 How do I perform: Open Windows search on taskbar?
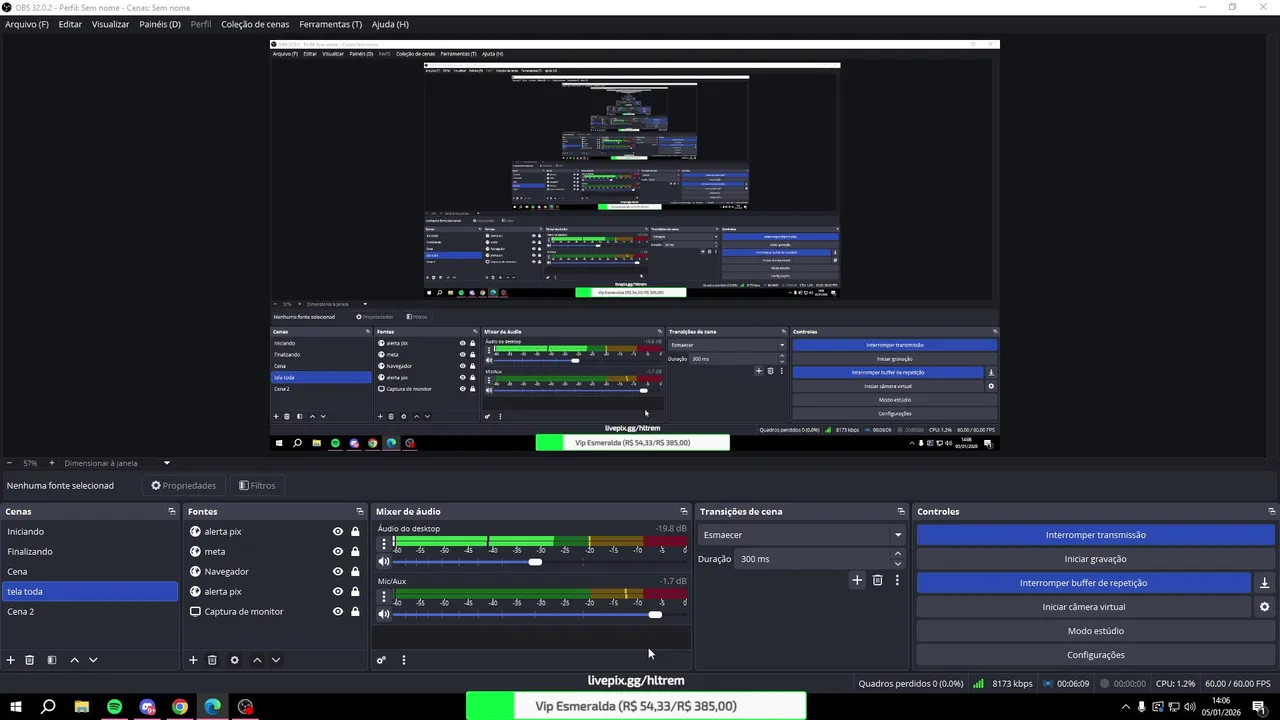tap(48, 707)
